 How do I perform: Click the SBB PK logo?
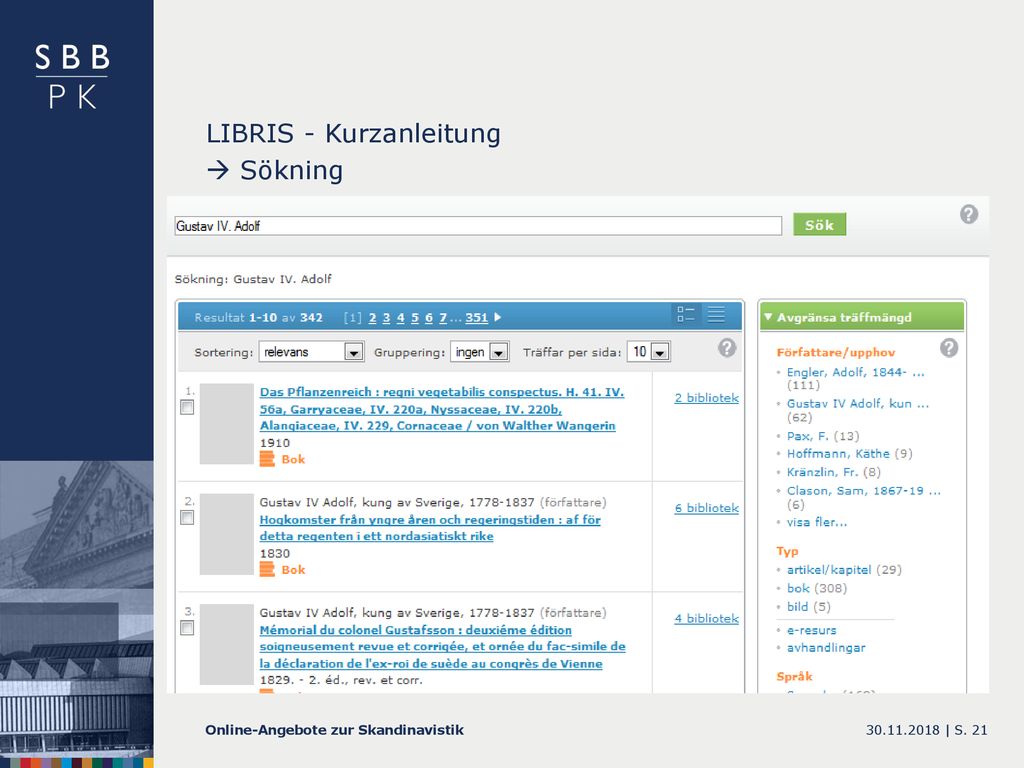(x=72, y=76)
